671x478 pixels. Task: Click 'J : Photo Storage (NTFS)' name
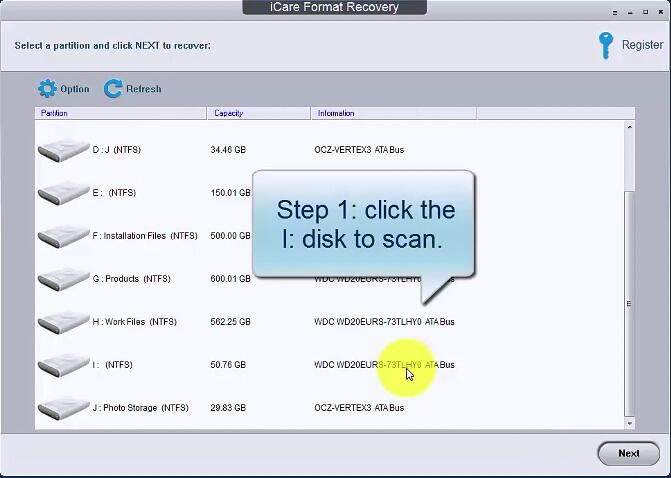[x=140, y=408]
